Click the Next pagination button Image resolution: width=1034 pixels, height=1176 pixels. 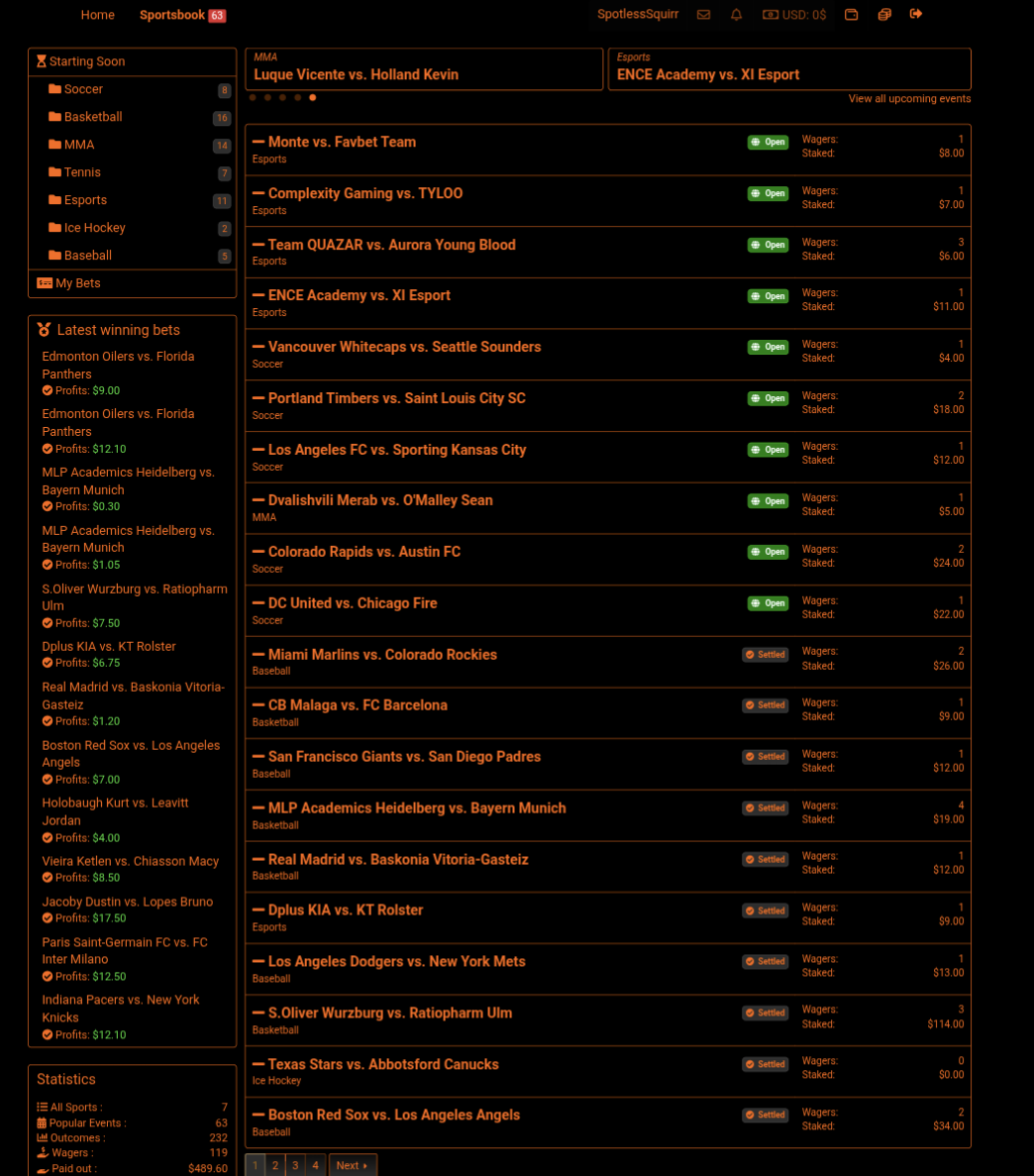353,1165
